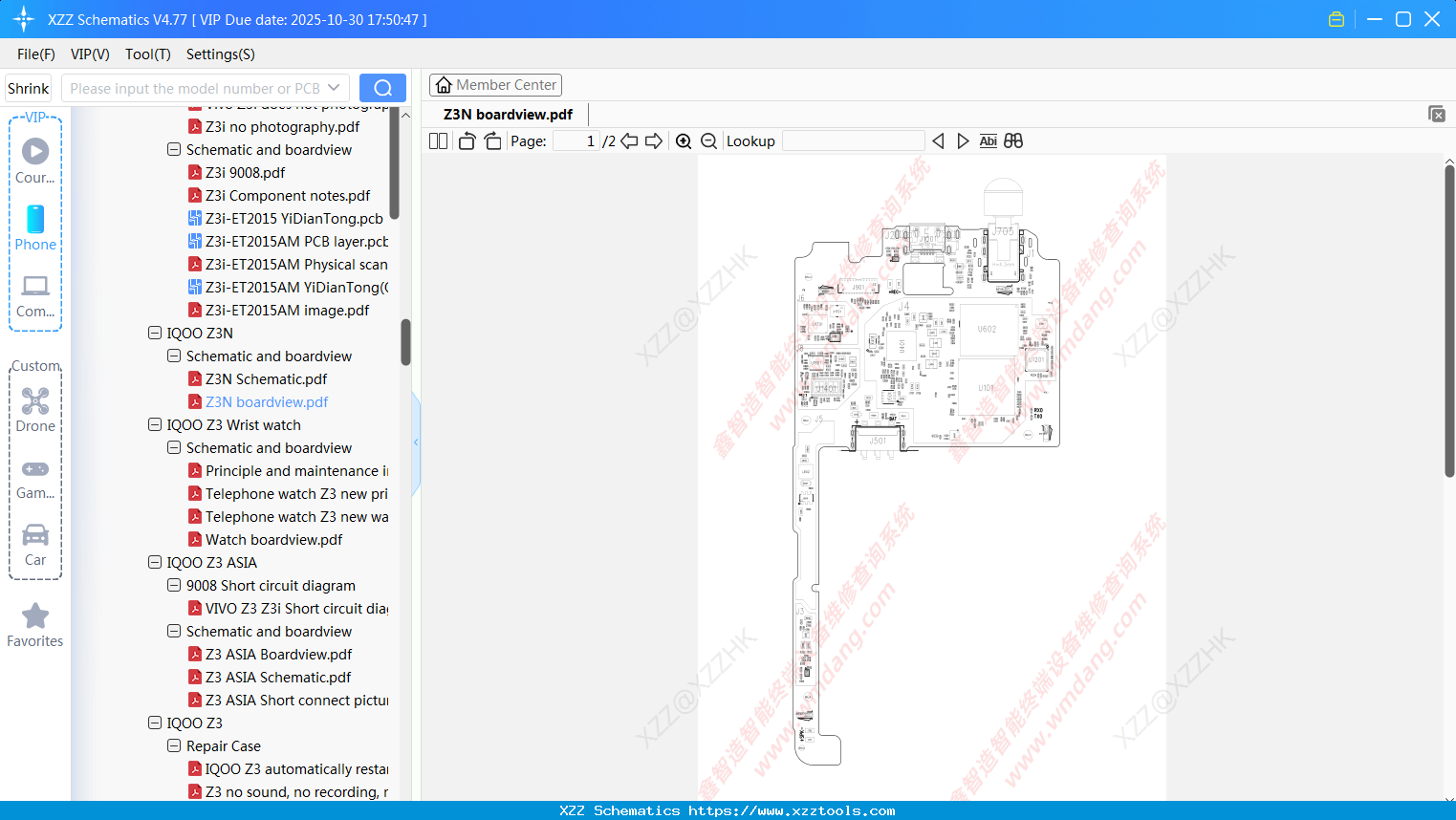This screenshot has width=1456, height=820.
Task: Open VIVO Z3 Z3i Short circuit diagram file
Action: [296, 609]
